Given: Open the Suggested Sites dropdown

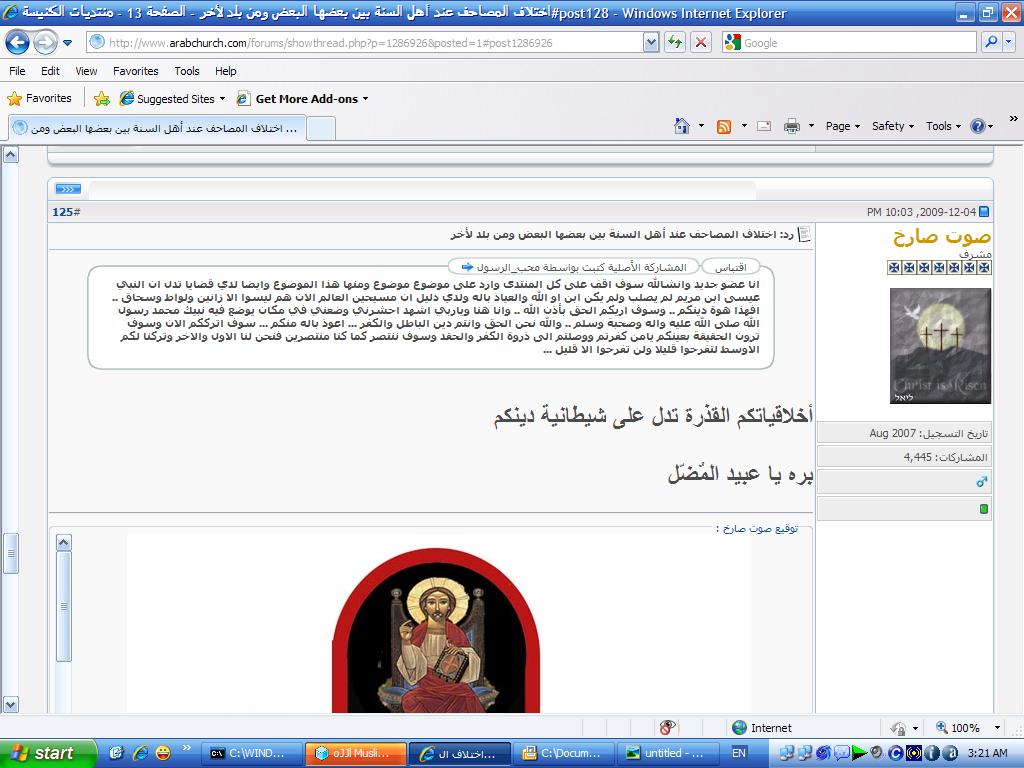Looking at the screenshot, I should point(172,99).
